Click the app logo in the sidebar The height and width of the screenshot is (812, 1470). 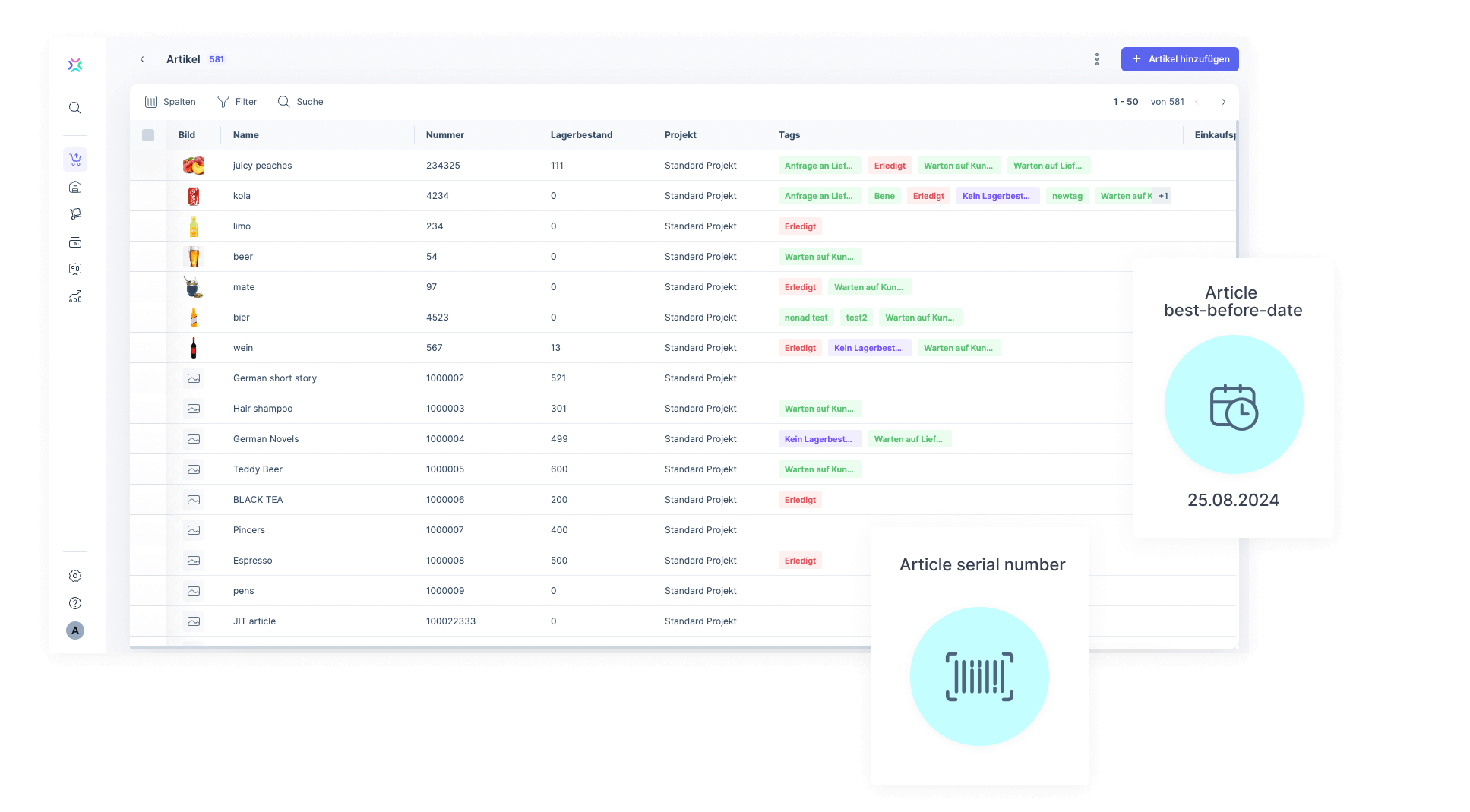(75, 65)
